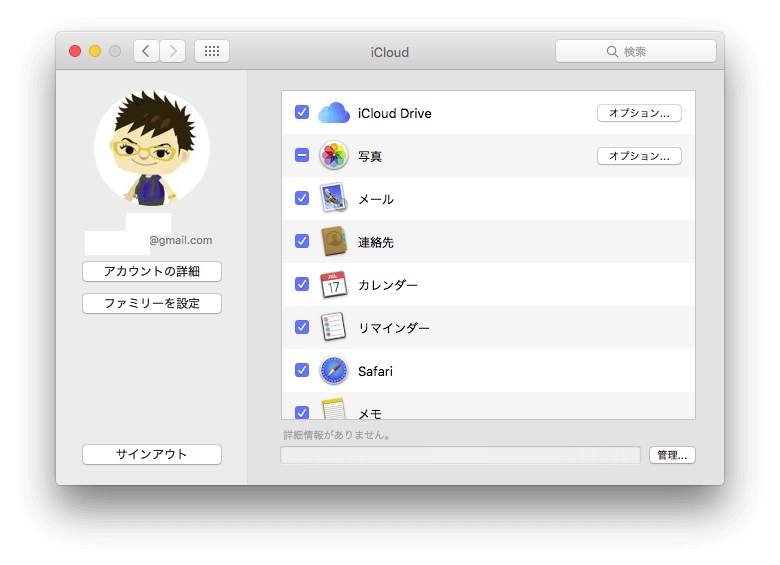The width and height of the screenshot is (780, 565).
Task: Click the 詳細情報がありません。 status text
Action: (337, 435)
